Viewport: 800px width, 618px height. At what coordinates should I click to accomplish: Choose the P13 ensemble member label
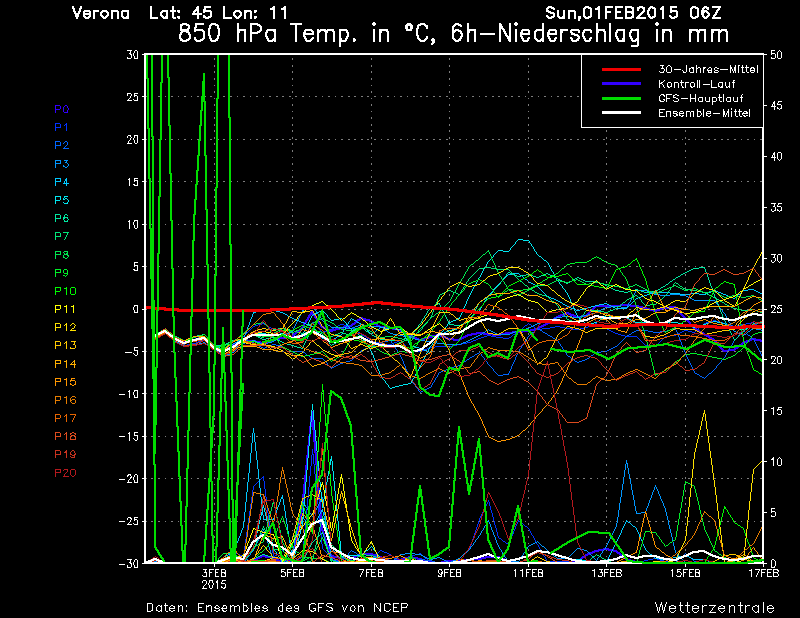coord(64,345)
